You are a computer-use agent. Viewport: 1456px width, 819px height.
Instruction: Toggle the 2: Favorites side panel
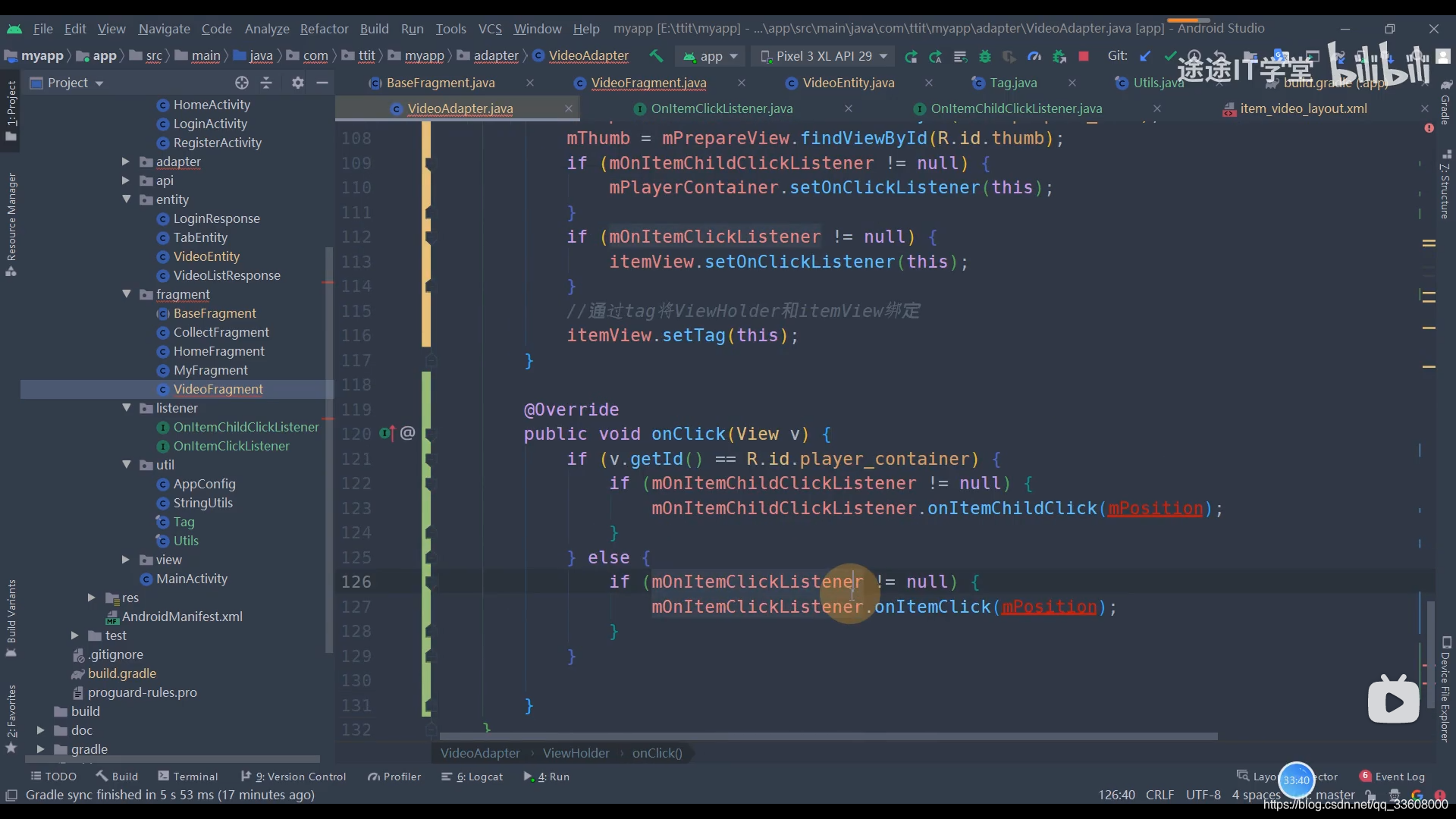click(x=11, y=718)
